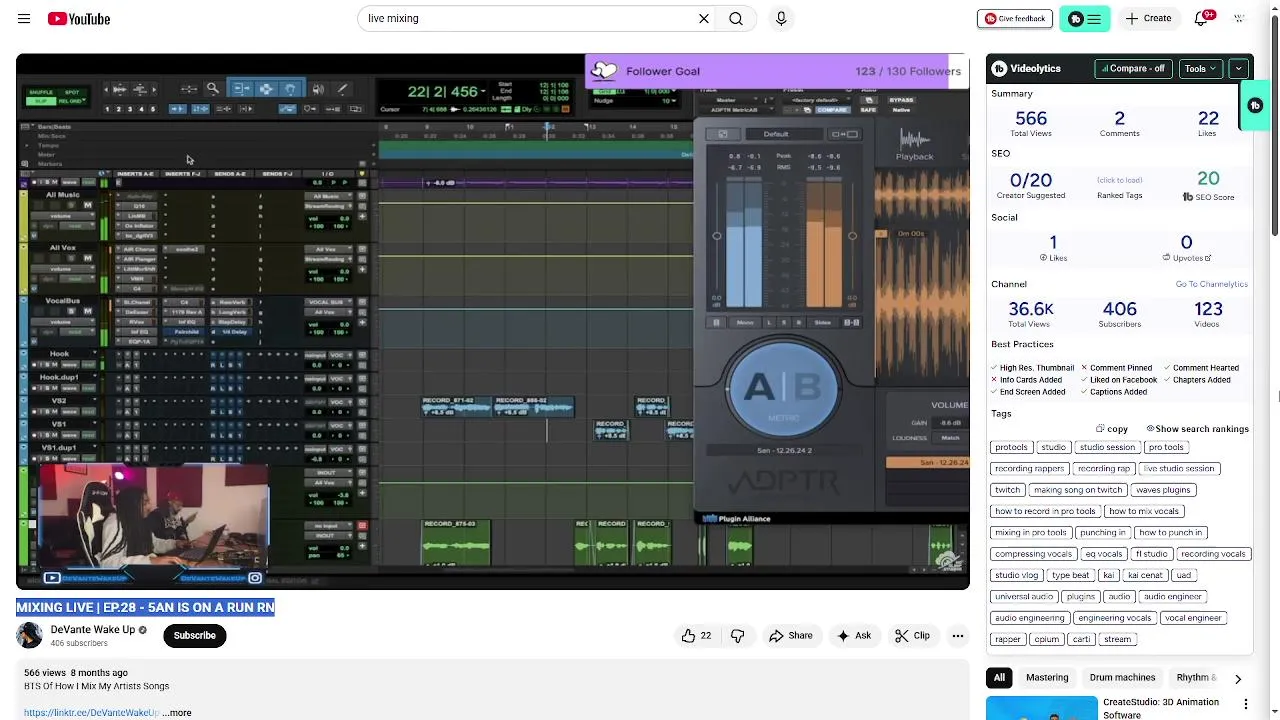Clear the search box with the X

coord(704,18)
